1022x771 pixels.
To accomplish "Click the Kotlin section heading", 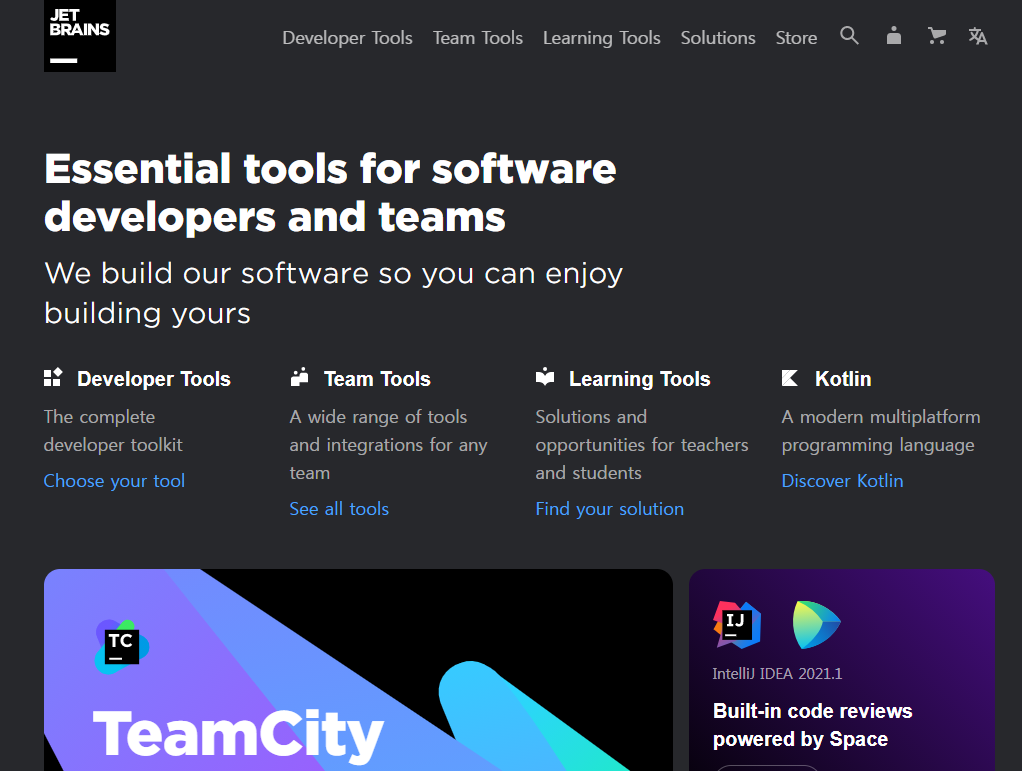I will coord(843,379).
